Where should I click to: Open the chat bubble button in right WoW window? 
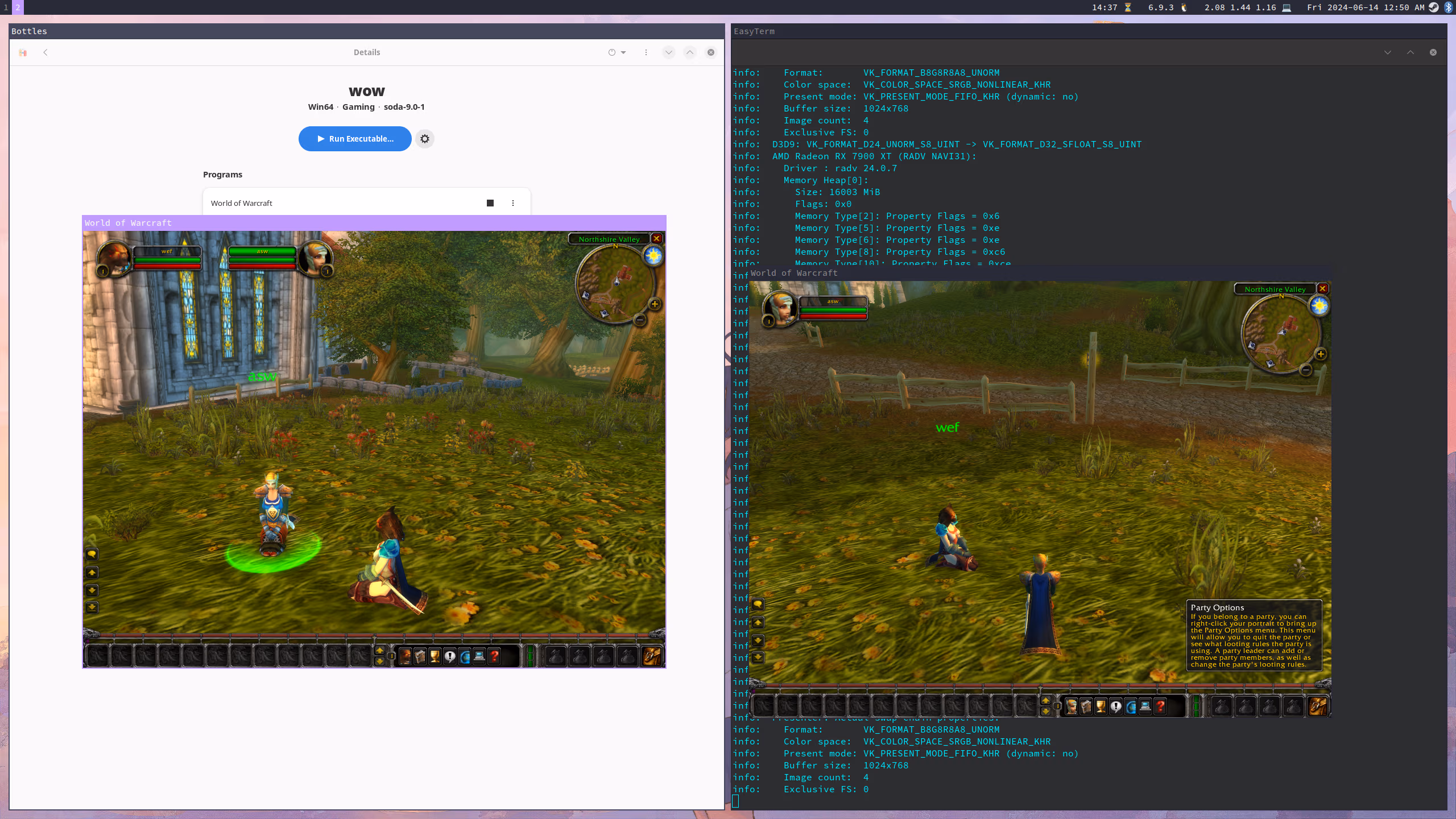pos(758,604)
